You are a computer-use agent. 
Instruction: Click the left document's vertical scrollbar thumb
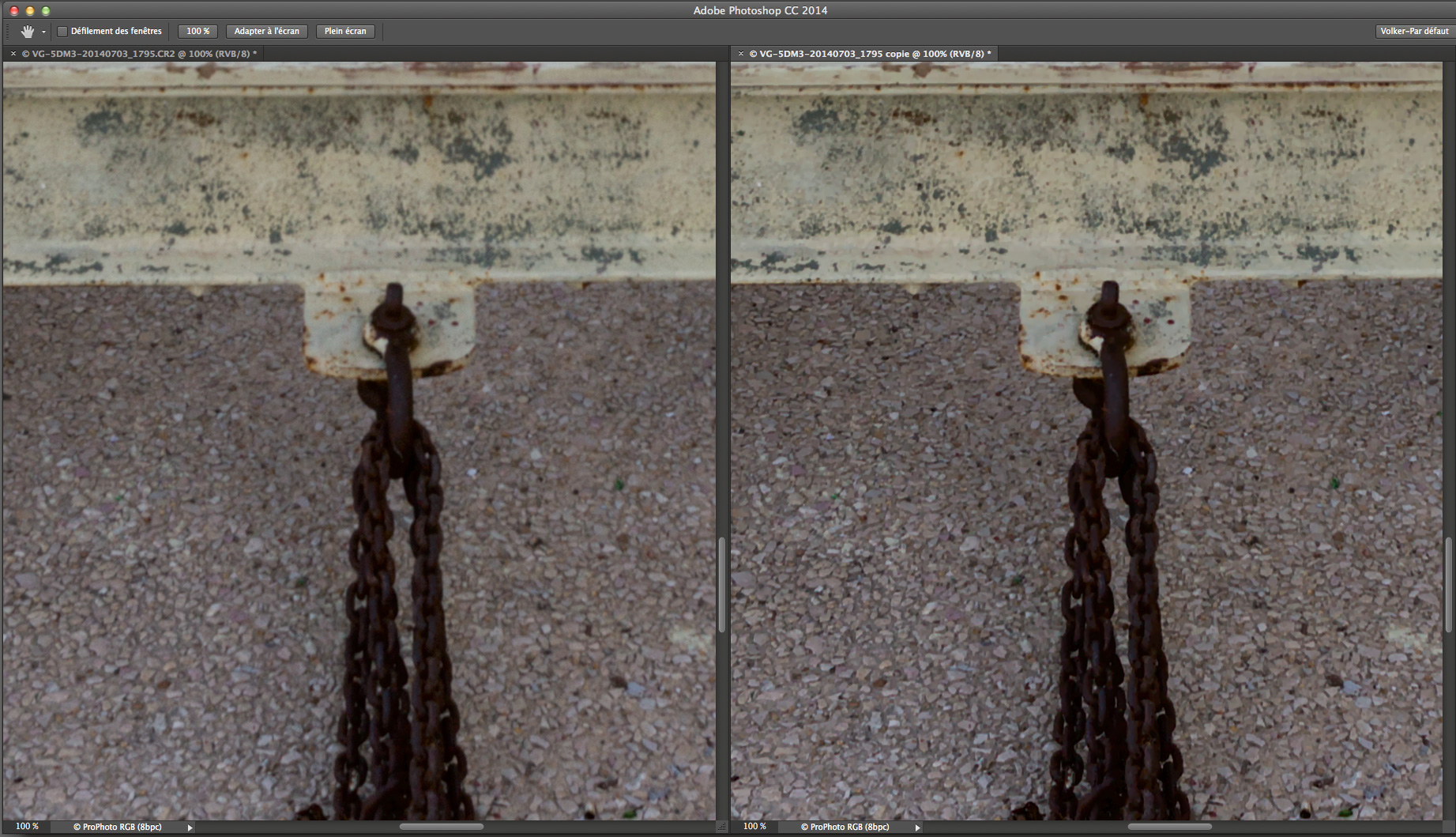721,585
